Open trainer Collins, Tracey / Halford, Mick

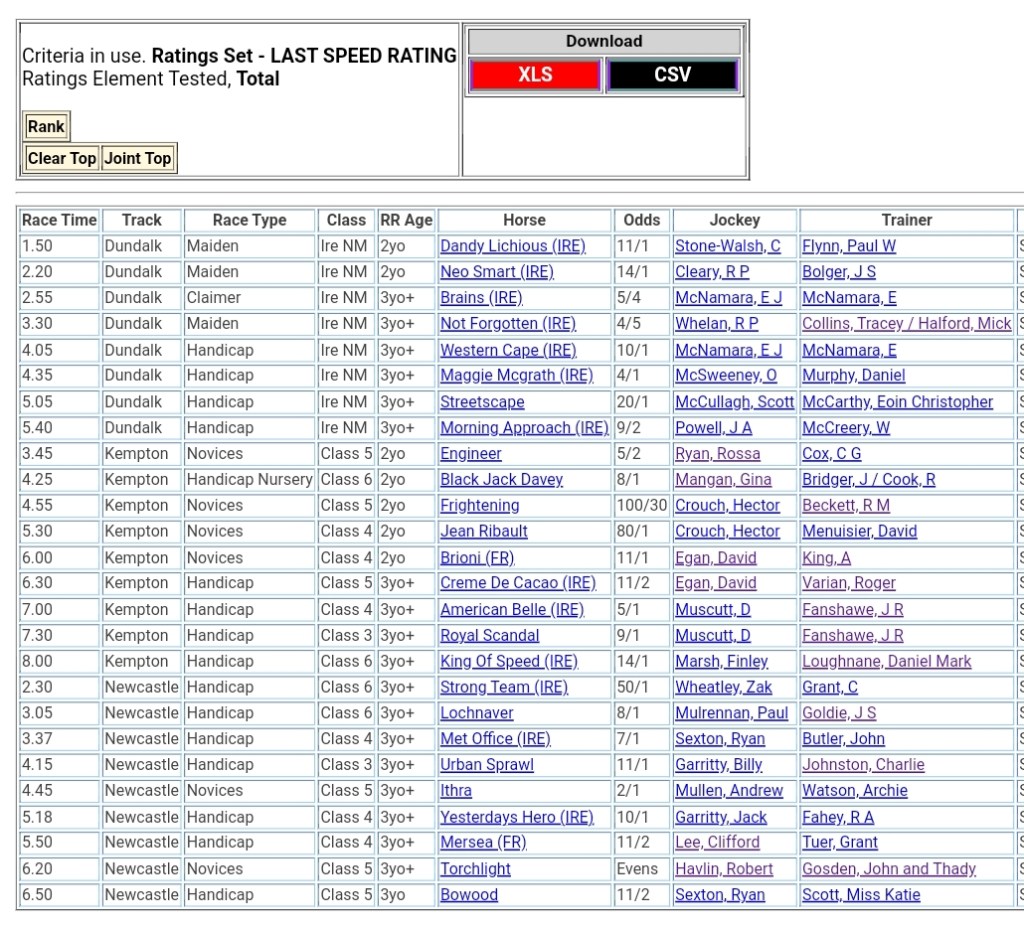coord(906,324)
